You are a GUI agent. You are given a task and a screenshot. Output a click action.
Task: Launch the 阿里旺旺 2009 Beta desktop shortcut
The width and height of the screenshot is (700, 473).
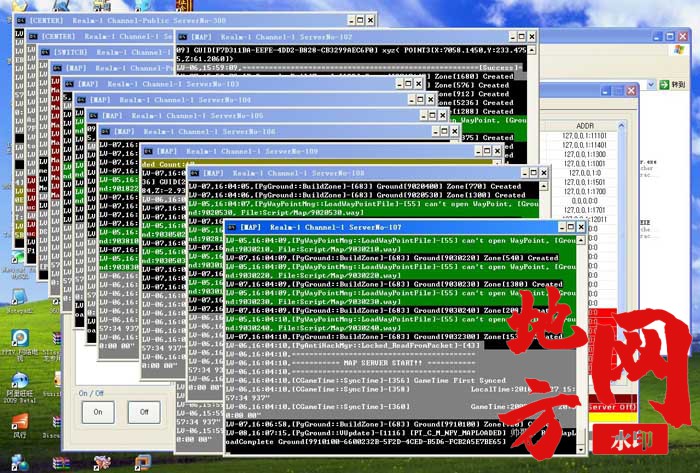pos(20,380)
